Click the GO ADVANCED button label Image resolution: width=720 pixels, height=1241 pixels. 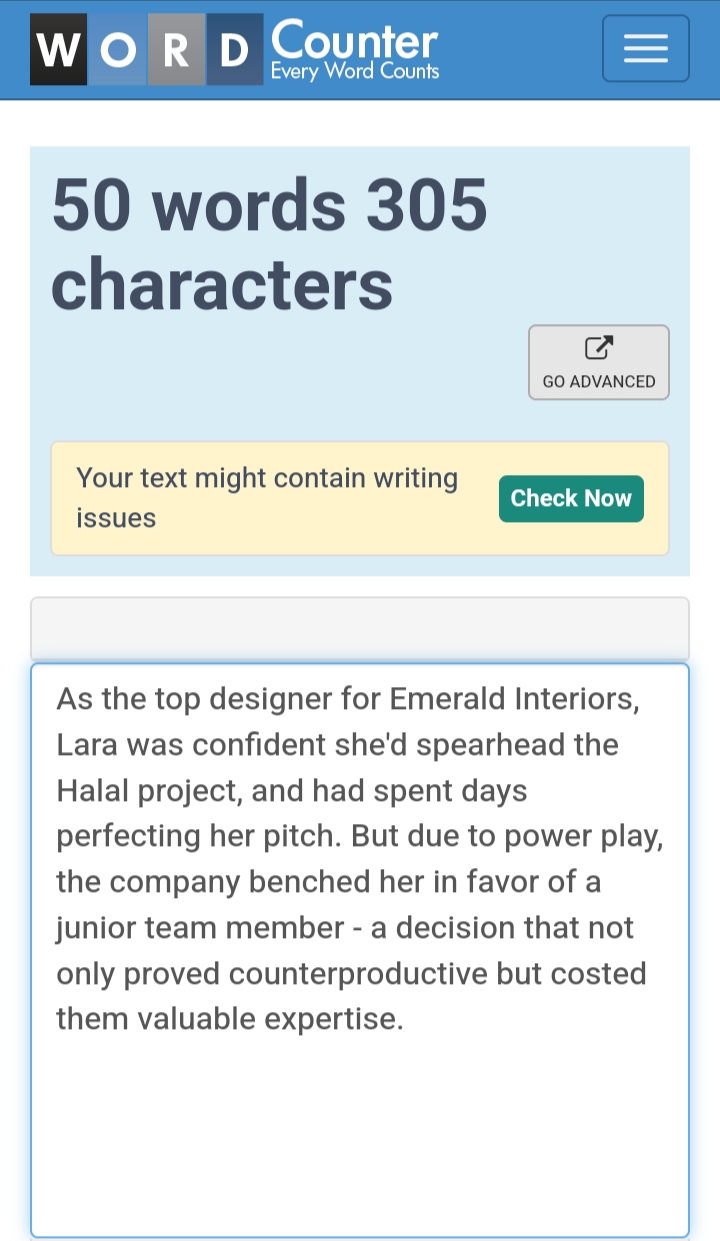pyautogui.click(x=599, y=381)
